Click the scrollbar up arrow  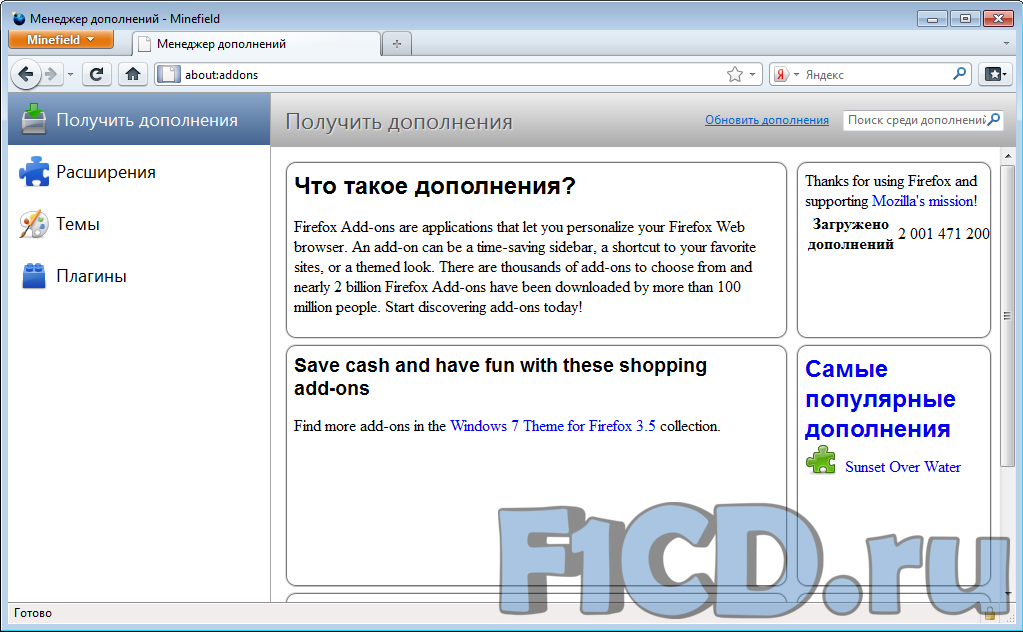click(1007, 156)
